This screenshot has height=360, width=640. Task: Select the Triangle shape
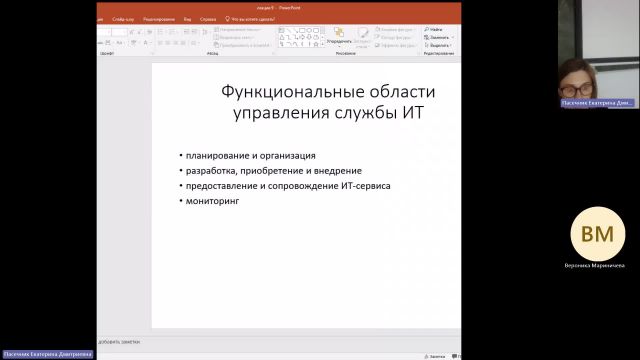click(x=282, y=38)
